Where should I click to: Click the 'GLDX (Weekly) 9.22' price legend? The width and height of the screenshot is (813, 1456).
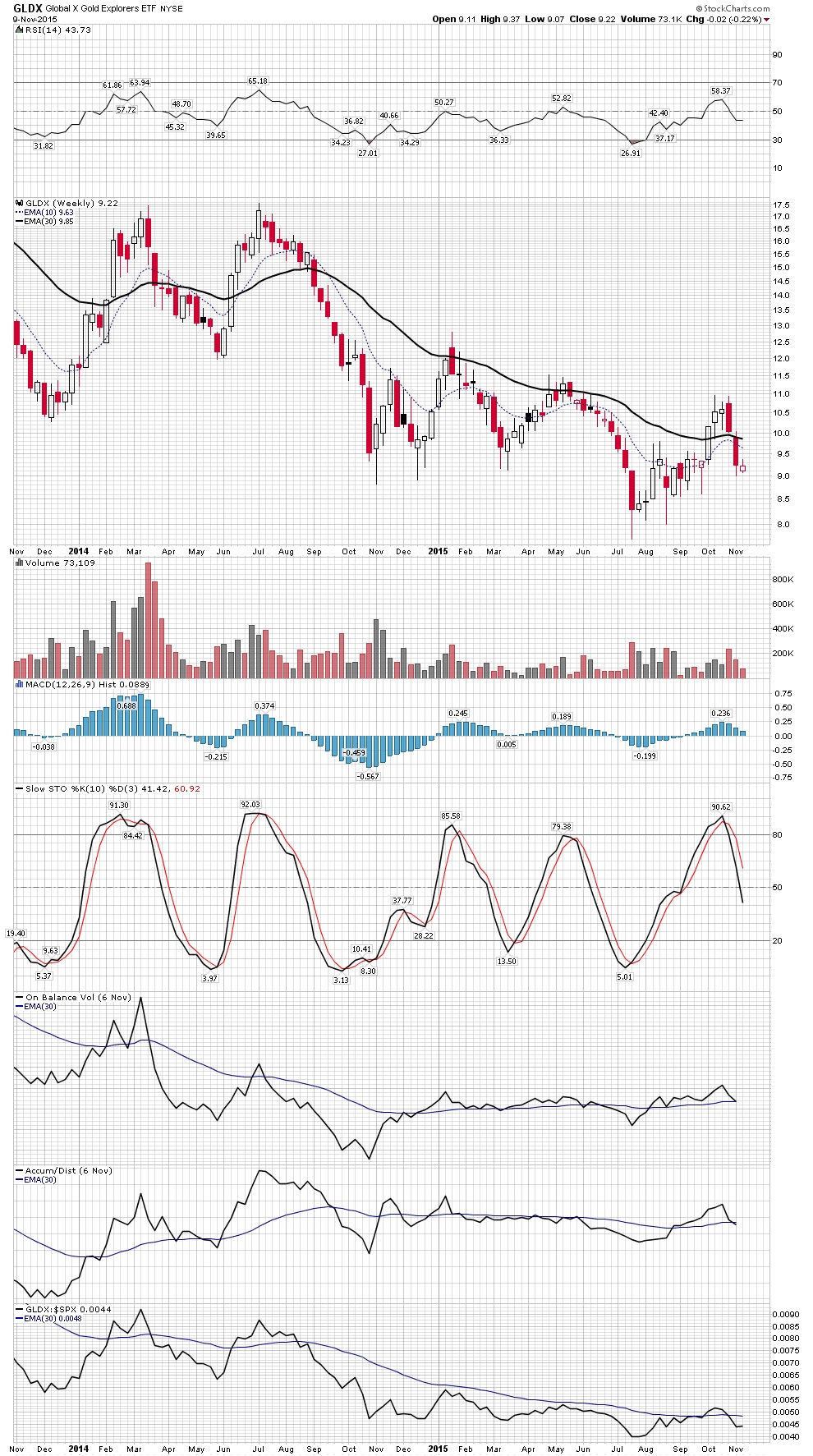pos(72,203)
